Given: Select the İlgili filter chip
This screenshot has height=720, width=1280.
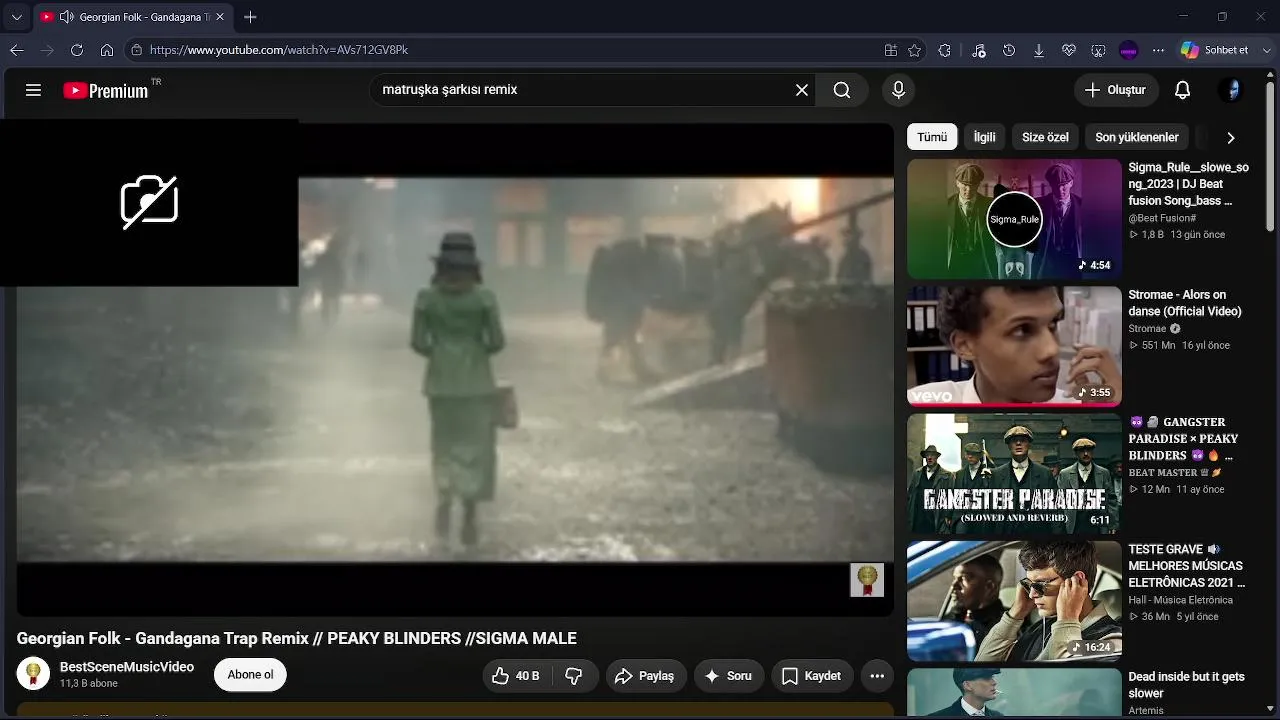Looking at the screenshot, I should [984, 137].
